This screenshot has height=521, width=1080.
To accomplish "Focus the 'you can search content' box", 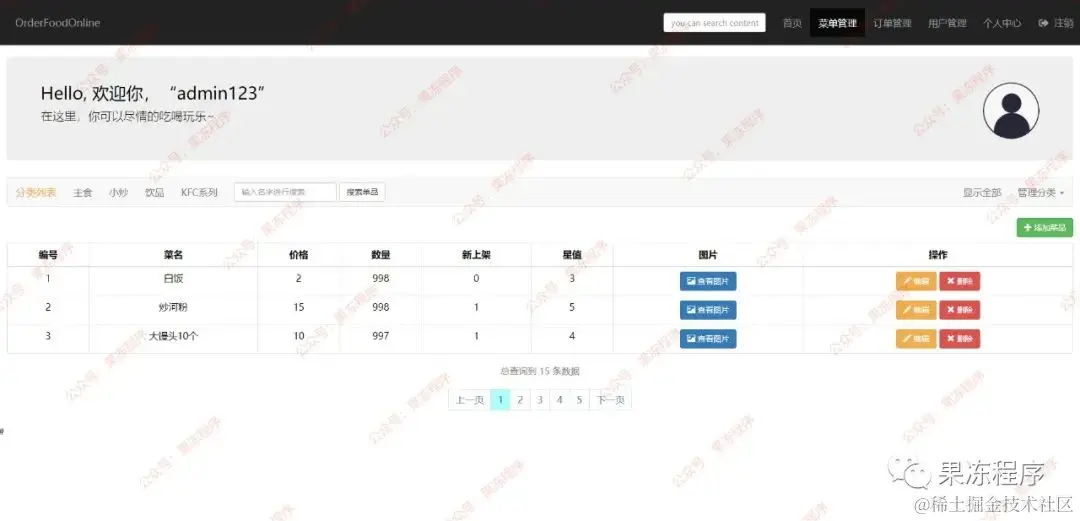I will (x=714, y=23).
